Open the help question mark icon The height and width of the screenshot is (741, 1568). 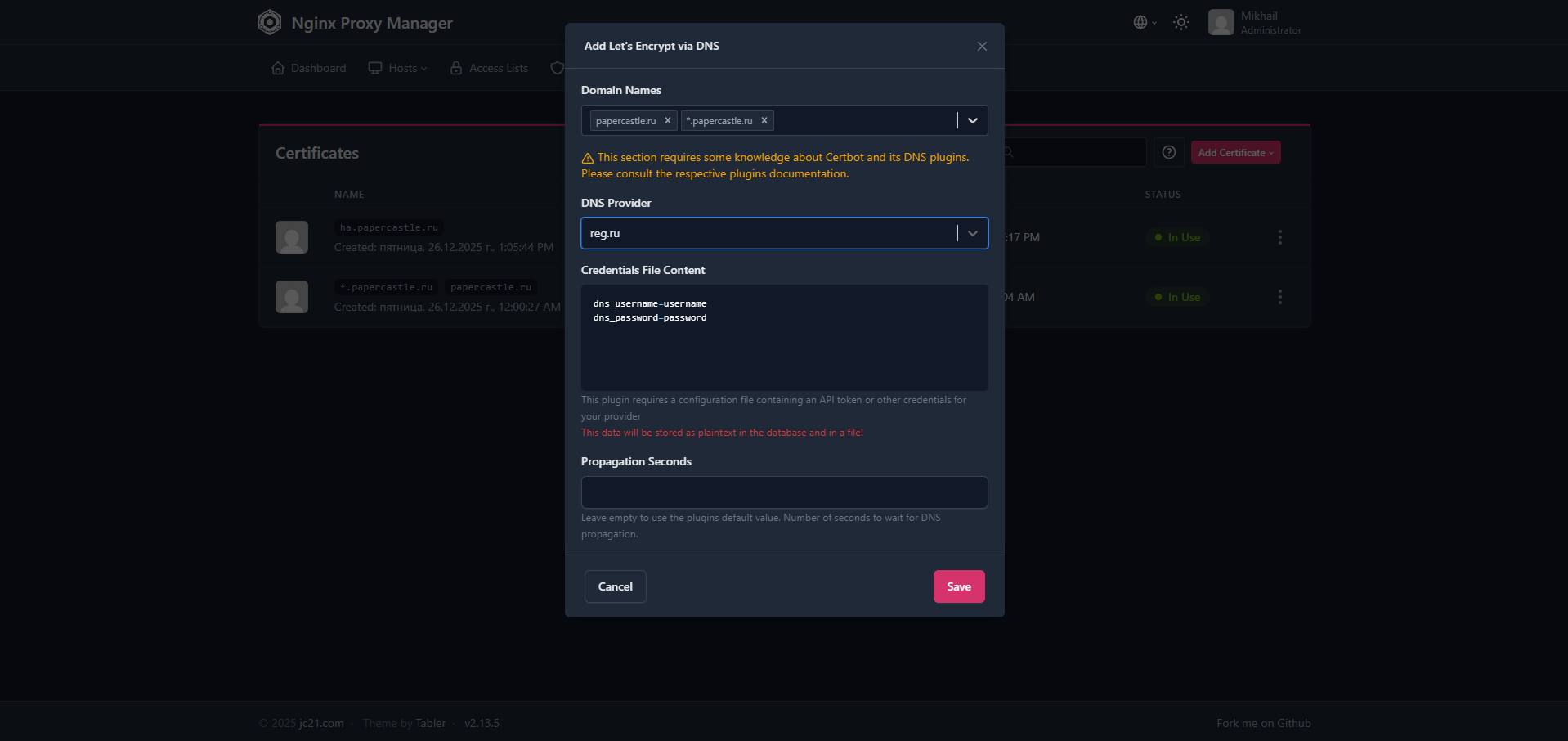click(1169, 152)
